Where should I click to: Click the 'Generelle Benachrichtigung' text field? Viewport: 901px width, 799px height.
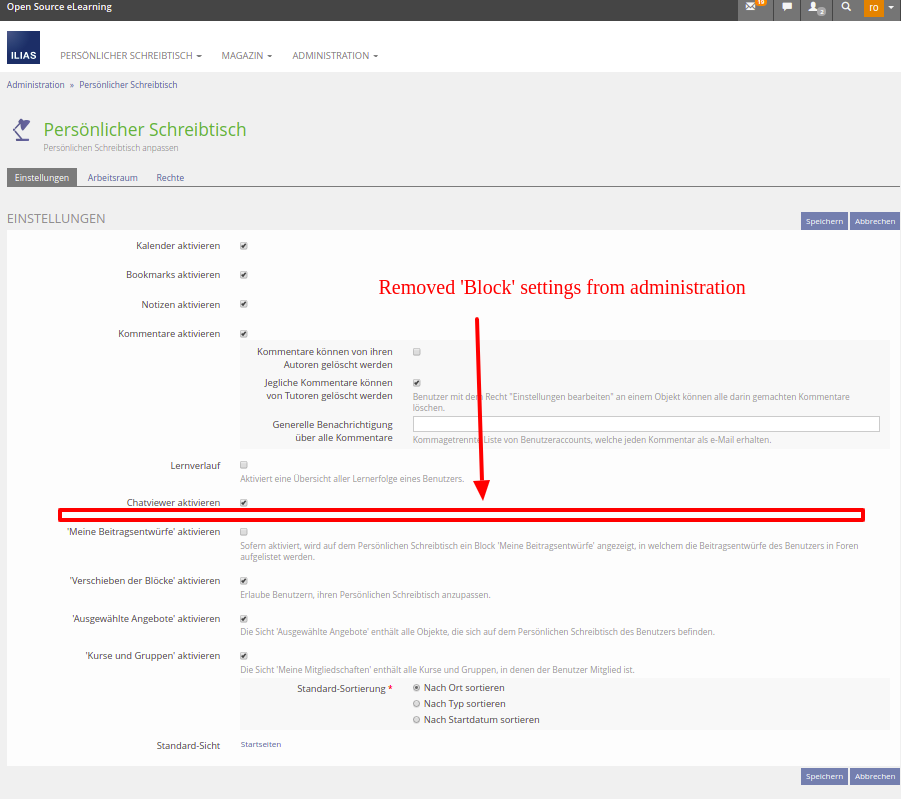646,424
